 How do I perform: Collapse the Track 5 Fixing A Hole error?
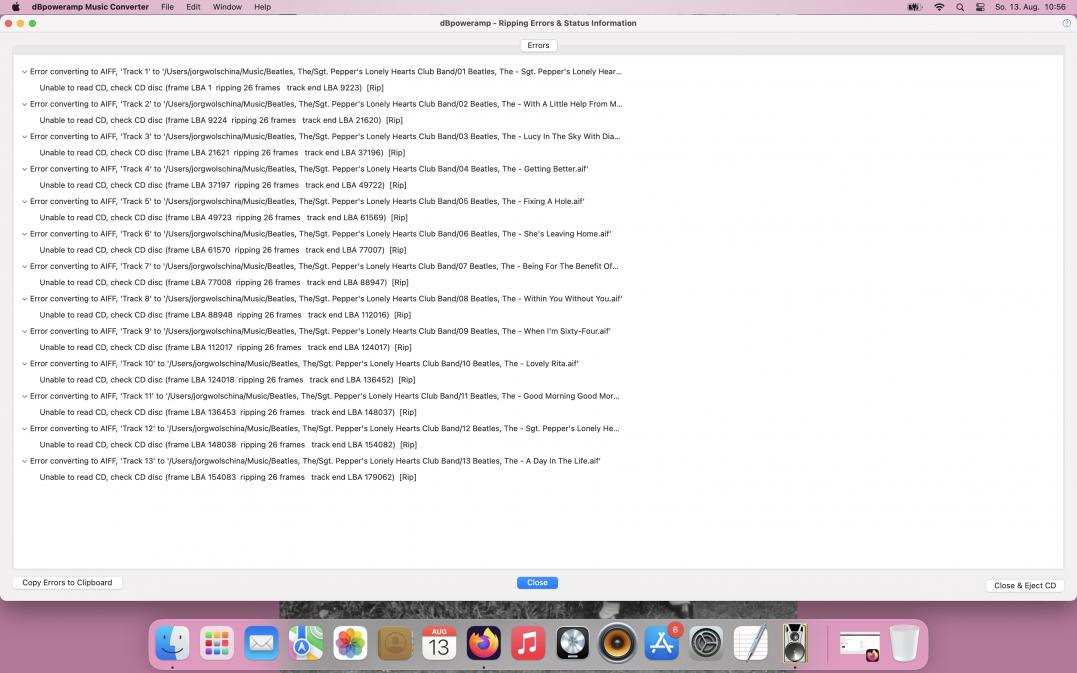coord(24,202)
